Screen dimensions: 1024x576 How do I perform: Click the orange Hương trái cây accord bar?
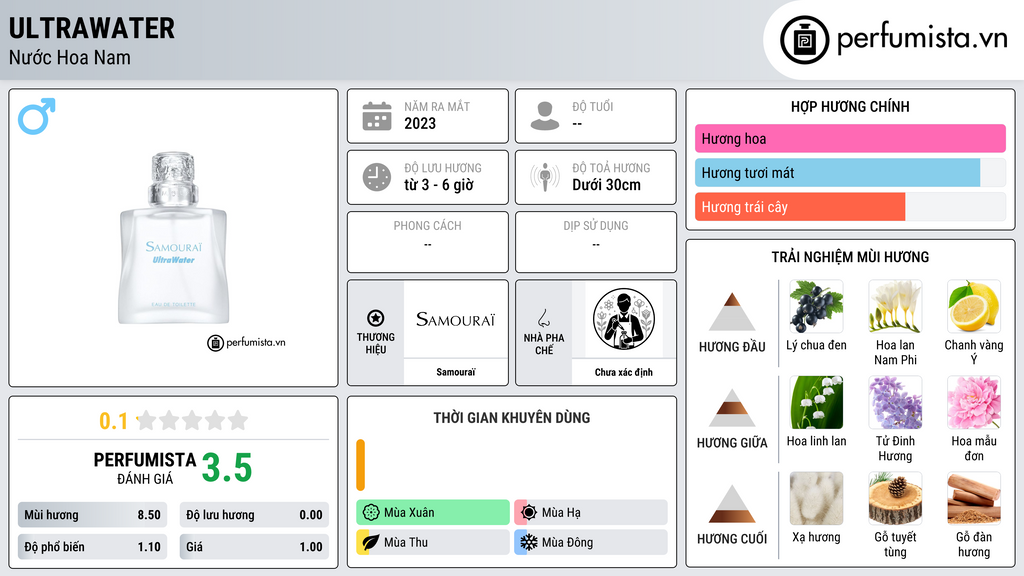tap(800, 207)
